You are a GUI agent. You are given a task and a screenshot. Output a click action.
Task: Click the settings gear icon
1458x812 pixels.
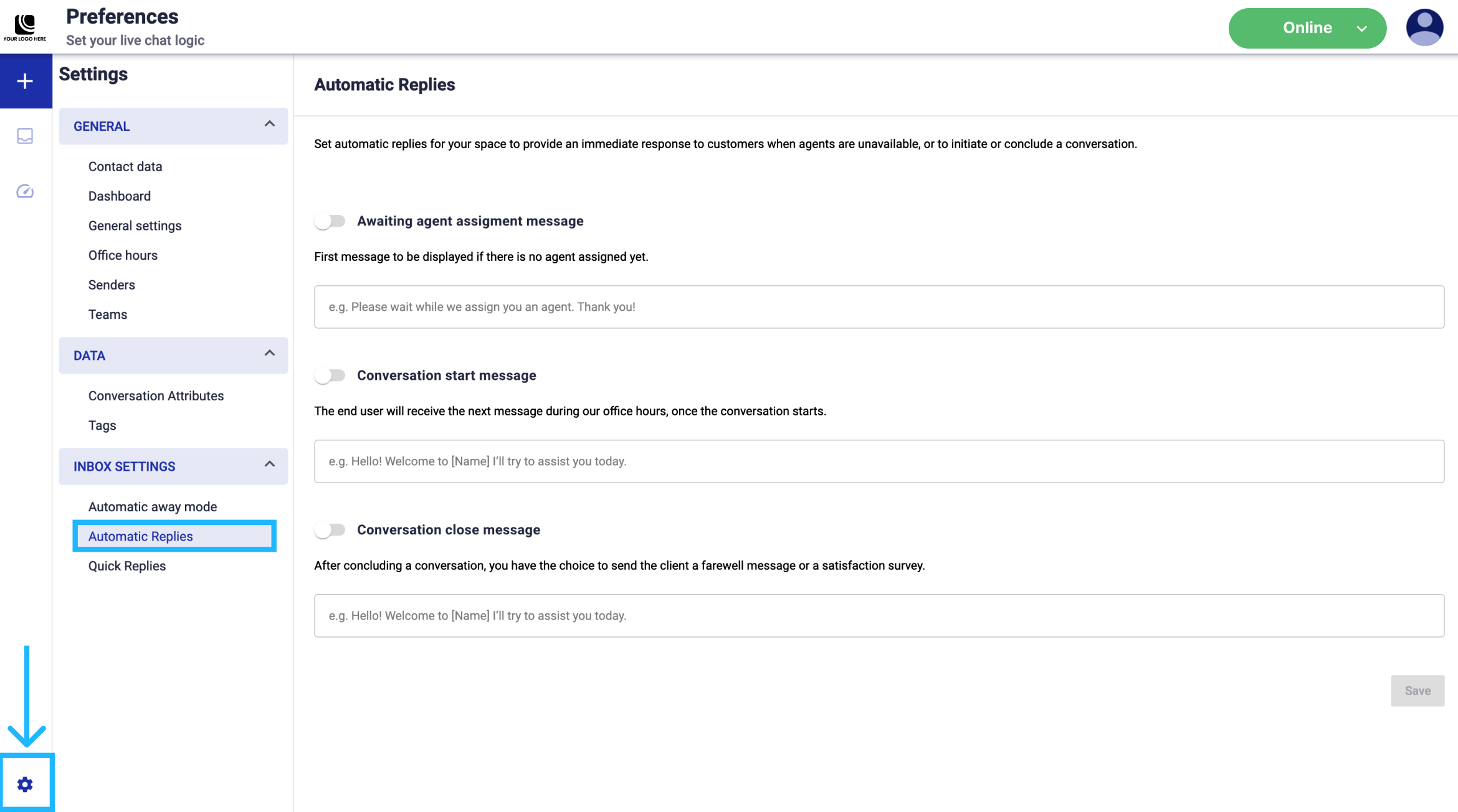25,784
